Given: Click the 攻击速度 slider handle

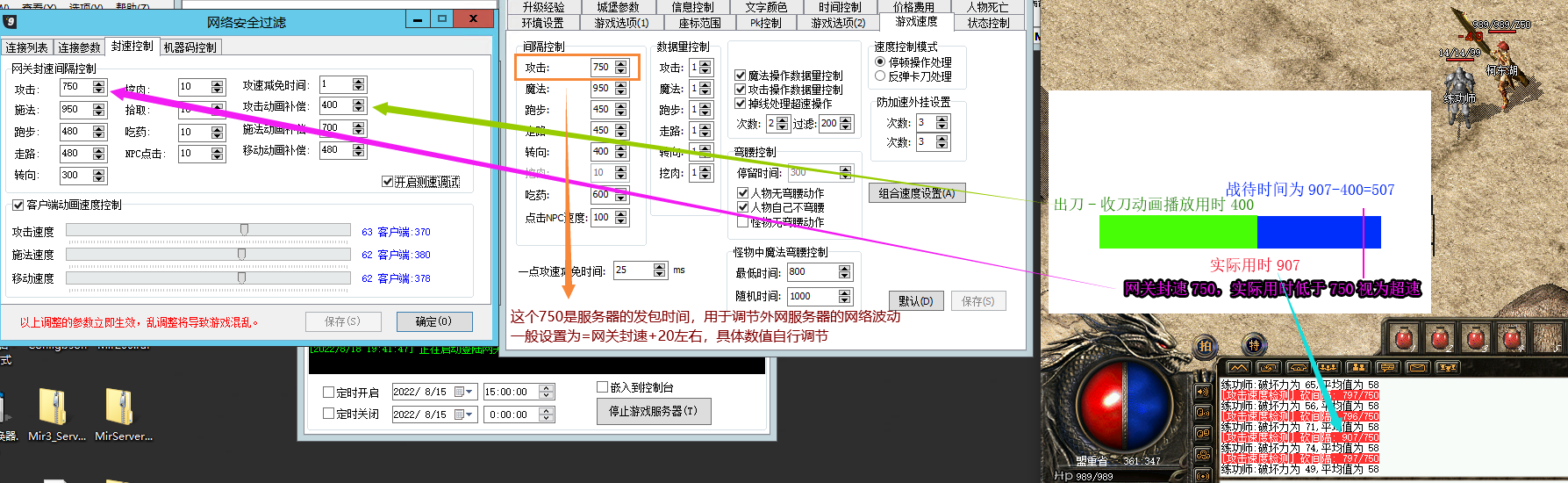Looking at the screenshot, I should click(244, 229).
